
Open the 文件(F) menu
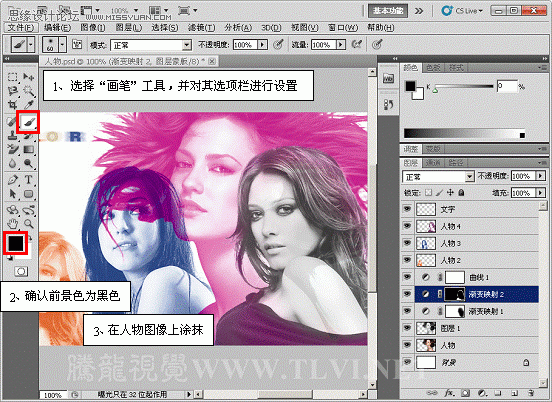tap(21, 27)
